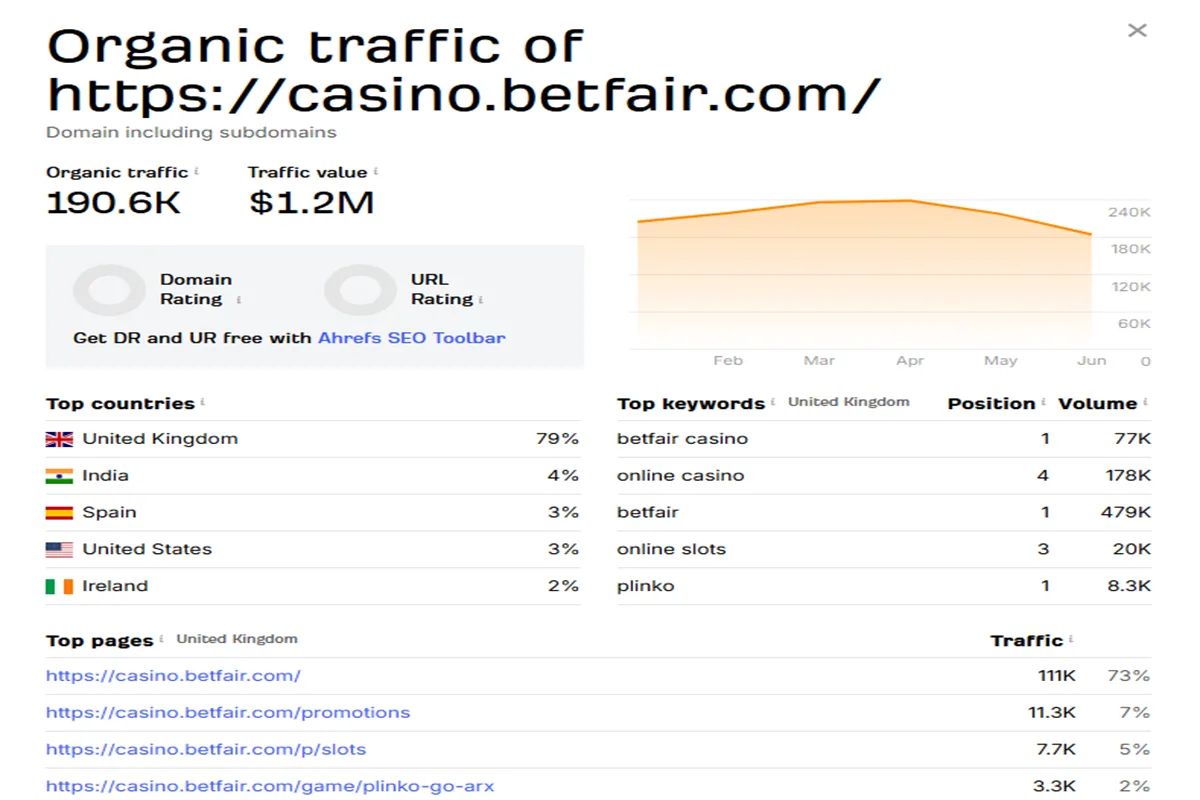
Task: Click the 'United Kingdom' label beside Top keywords
Action: pyautogui.click(x=849, y=402)
